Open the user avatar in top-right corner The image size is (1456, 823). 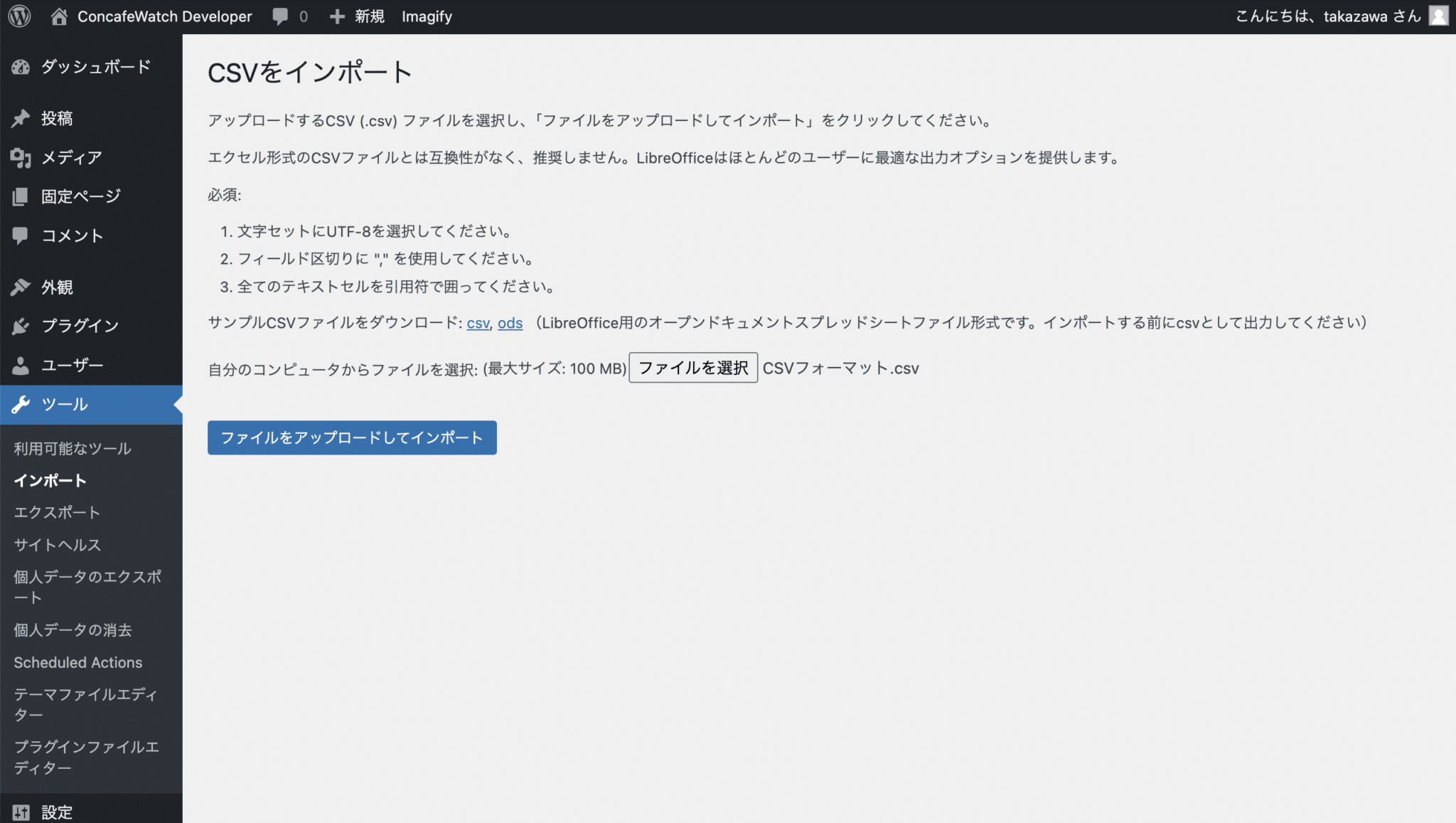click(x=1438, y=16)
